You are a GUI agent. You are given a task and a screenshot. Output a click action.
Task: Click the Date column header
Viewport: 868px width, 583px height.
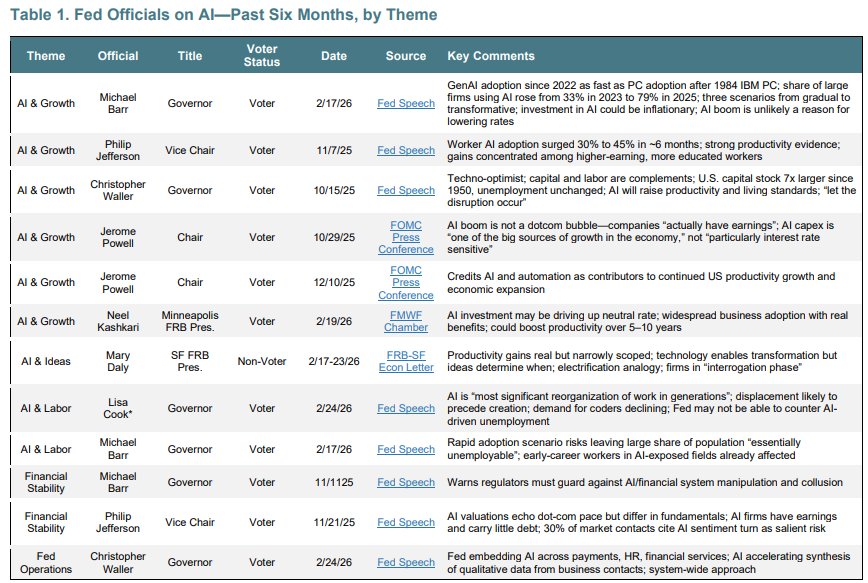point(334,56)
